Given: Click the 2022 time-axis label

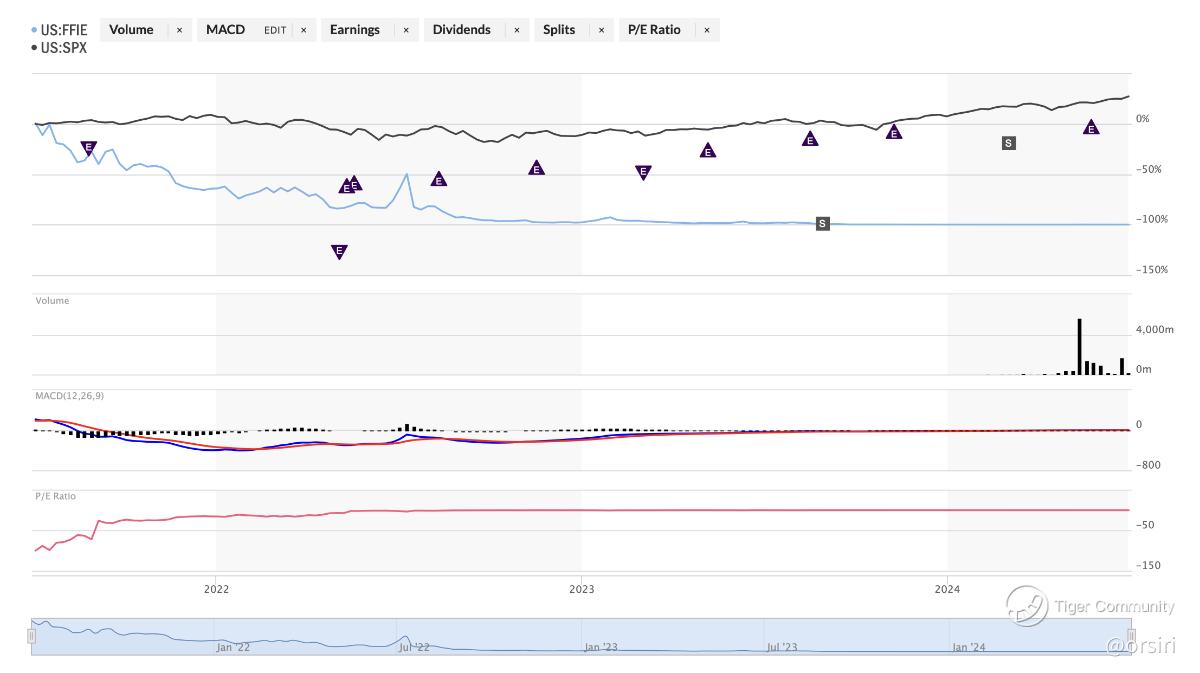Looking at the screenshot, I should click(216, 589).
